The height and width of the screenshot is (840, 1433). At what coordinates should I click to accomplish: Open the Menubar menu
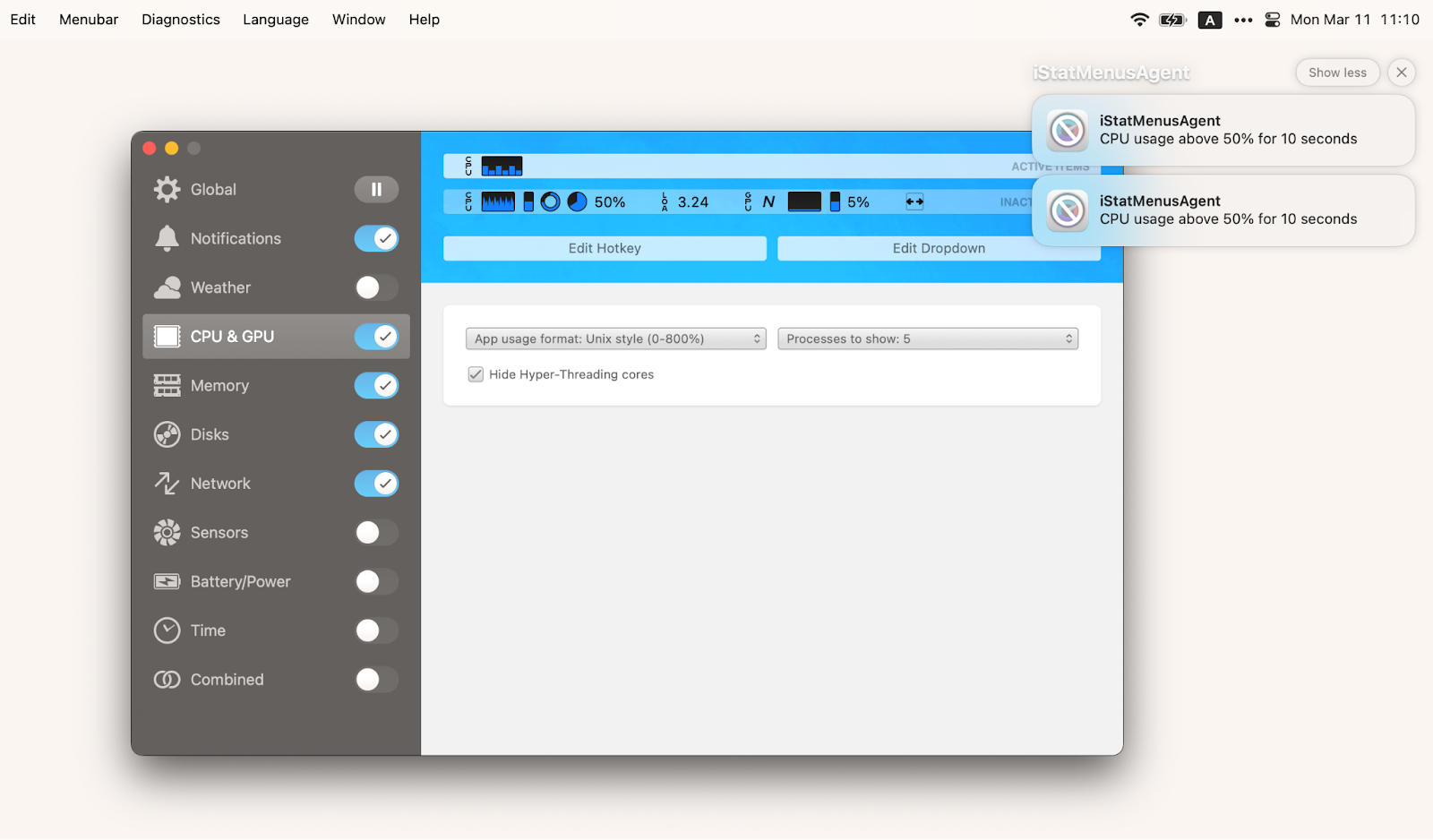pyautogui.click(x=89, y=20)
